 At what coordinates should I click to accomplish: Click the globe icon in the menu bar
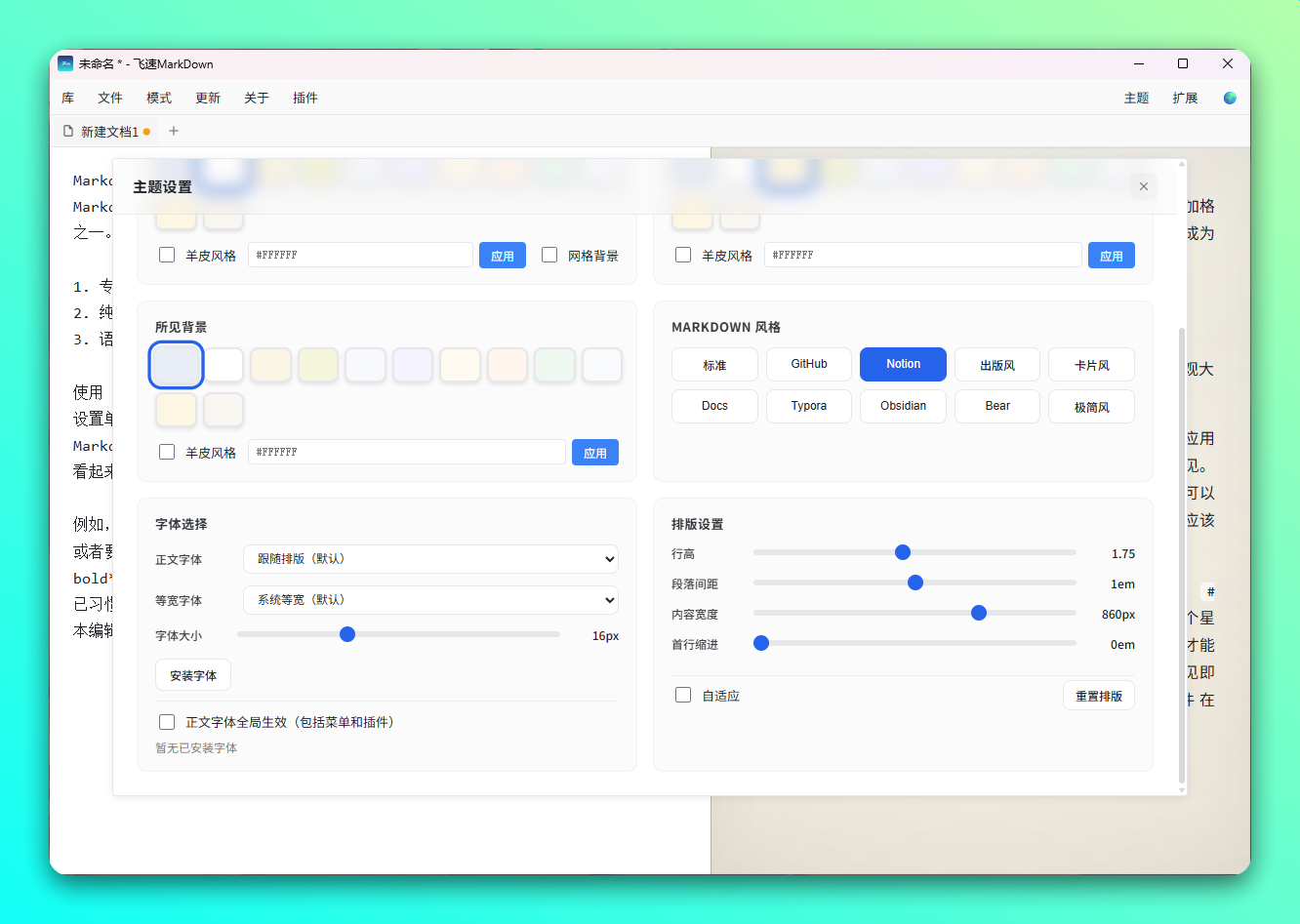[x=1229, y=98]
